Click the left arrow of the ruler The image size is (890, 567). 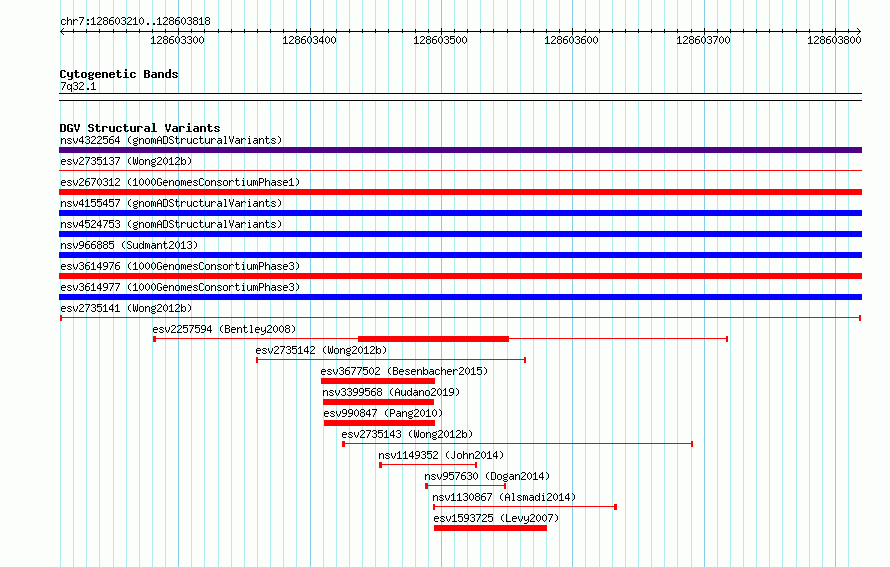(62, 32)
